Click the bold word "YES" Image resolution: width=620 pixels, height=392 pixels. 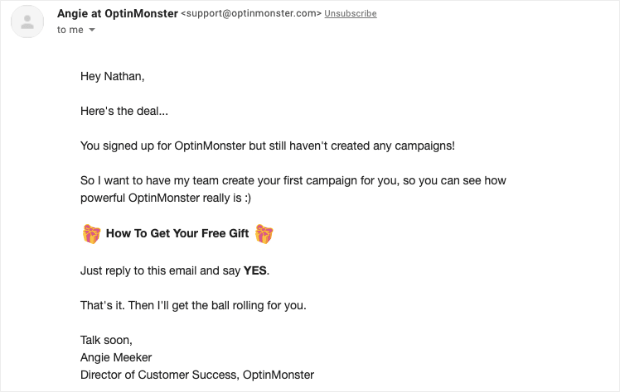(255, 271)
